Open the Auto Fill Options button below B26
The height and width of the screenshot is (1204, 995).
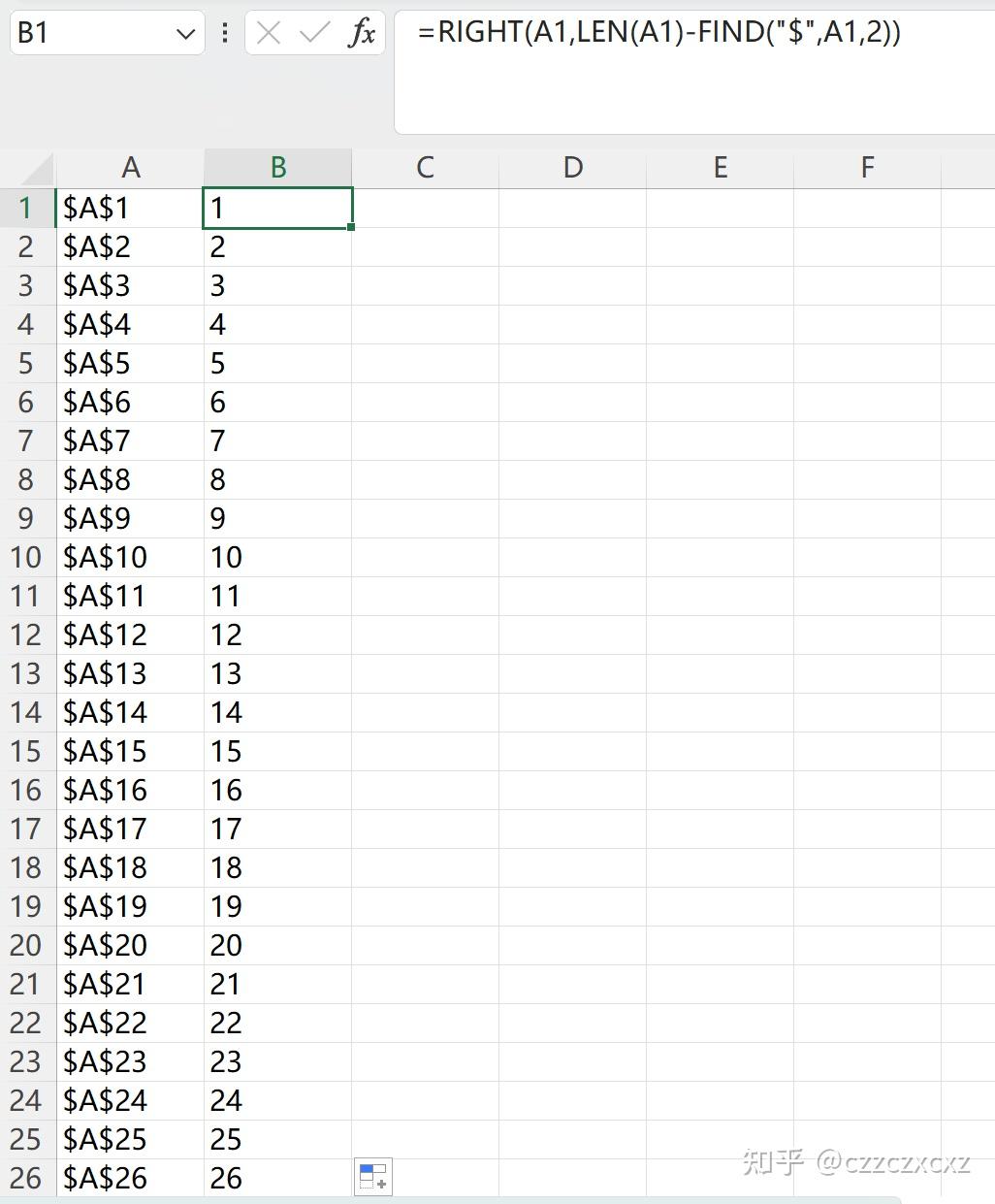373,1175
